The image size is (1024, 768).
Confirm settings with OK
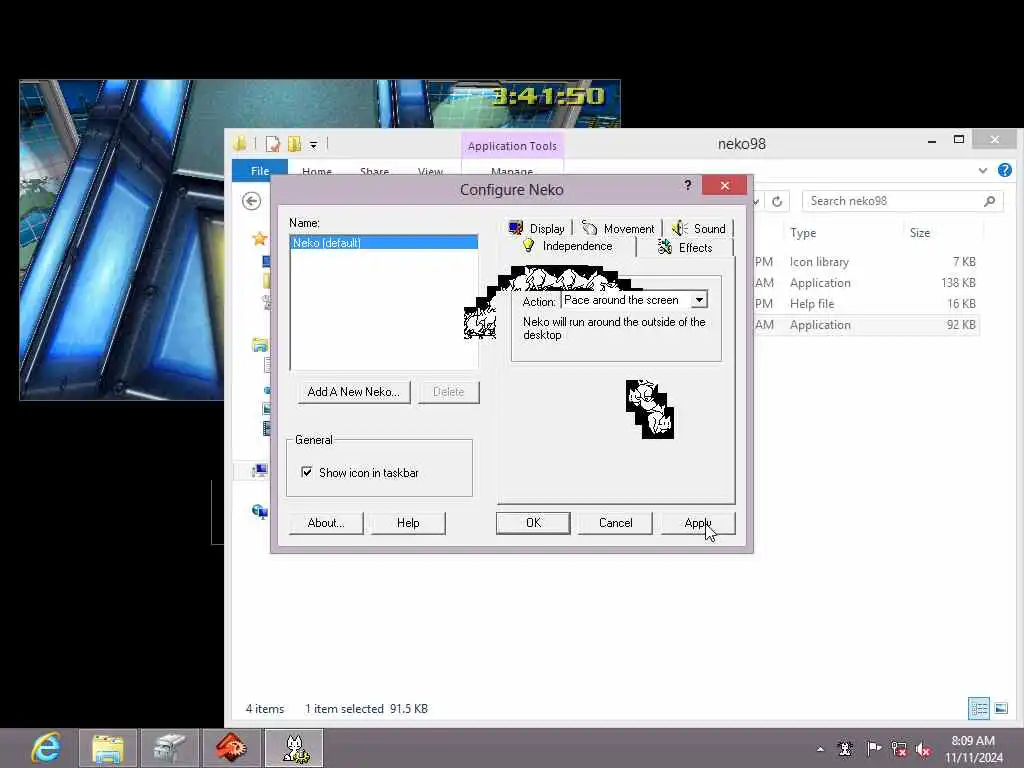(534, 523)
